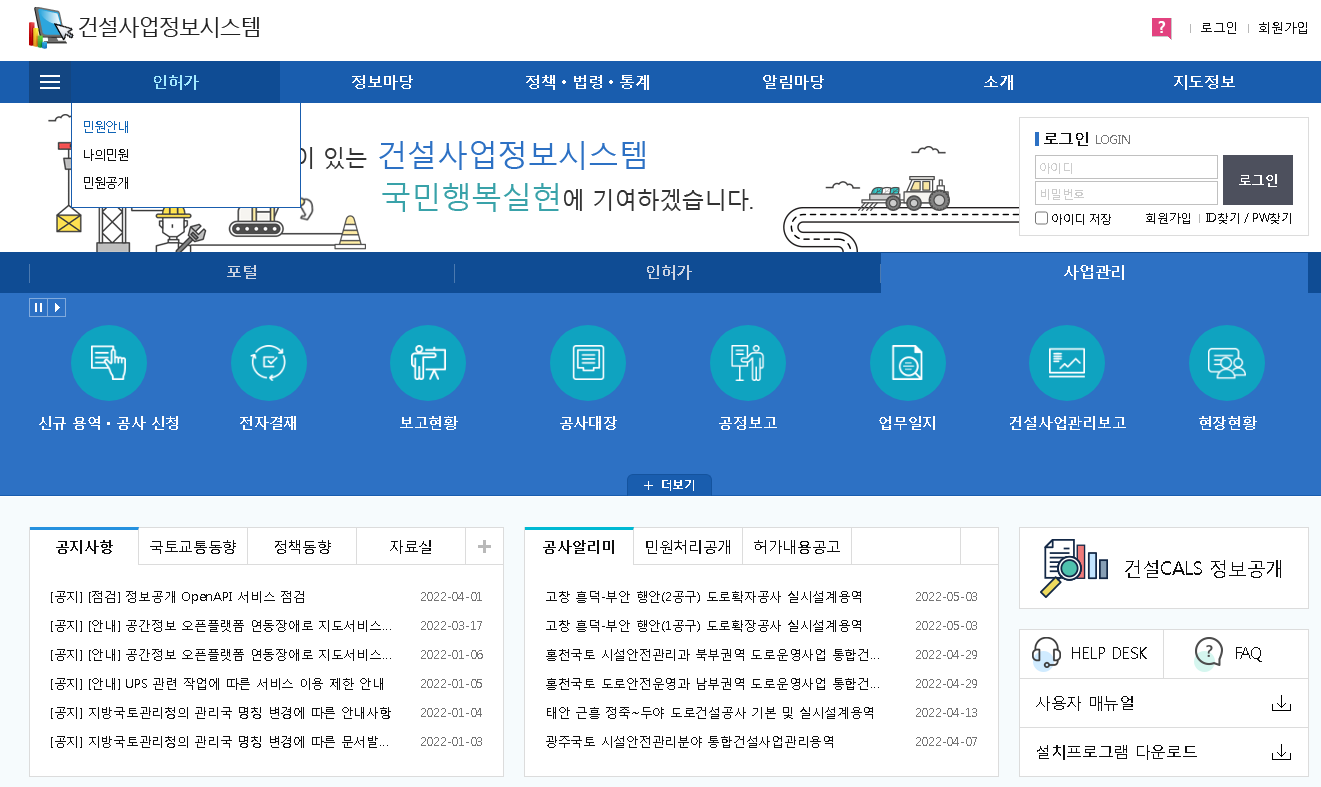Switch to the 포털 section tab
The height and width of the screenshot is (787, 1321).
tap(242, 272)
